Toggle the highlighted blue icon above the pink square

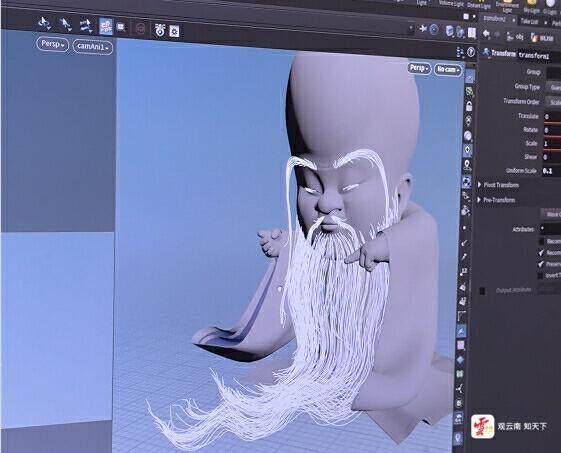click(462, 331)
